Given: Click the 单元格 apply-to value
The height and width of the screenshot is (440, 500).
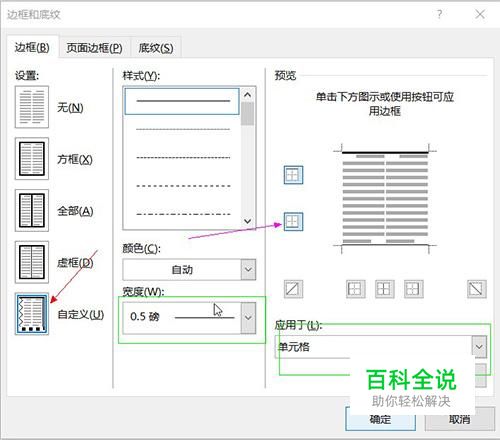Looking at the screenshot, I should [294, 347].
